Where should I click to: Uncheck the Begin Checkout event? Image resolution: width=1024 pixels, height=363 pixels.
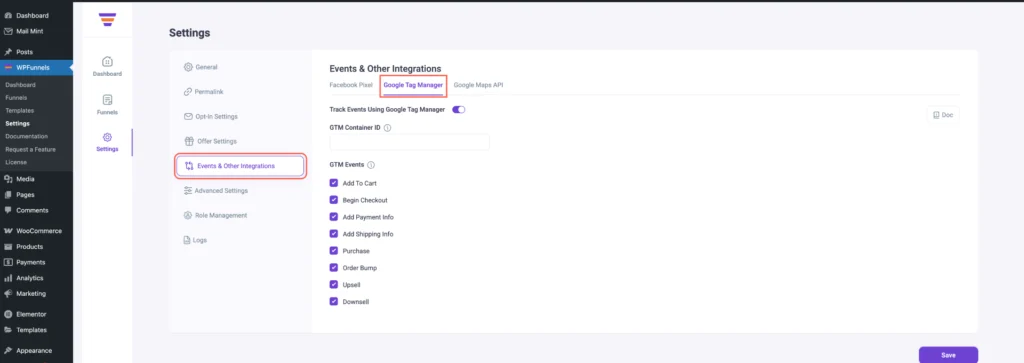(334, 200)
